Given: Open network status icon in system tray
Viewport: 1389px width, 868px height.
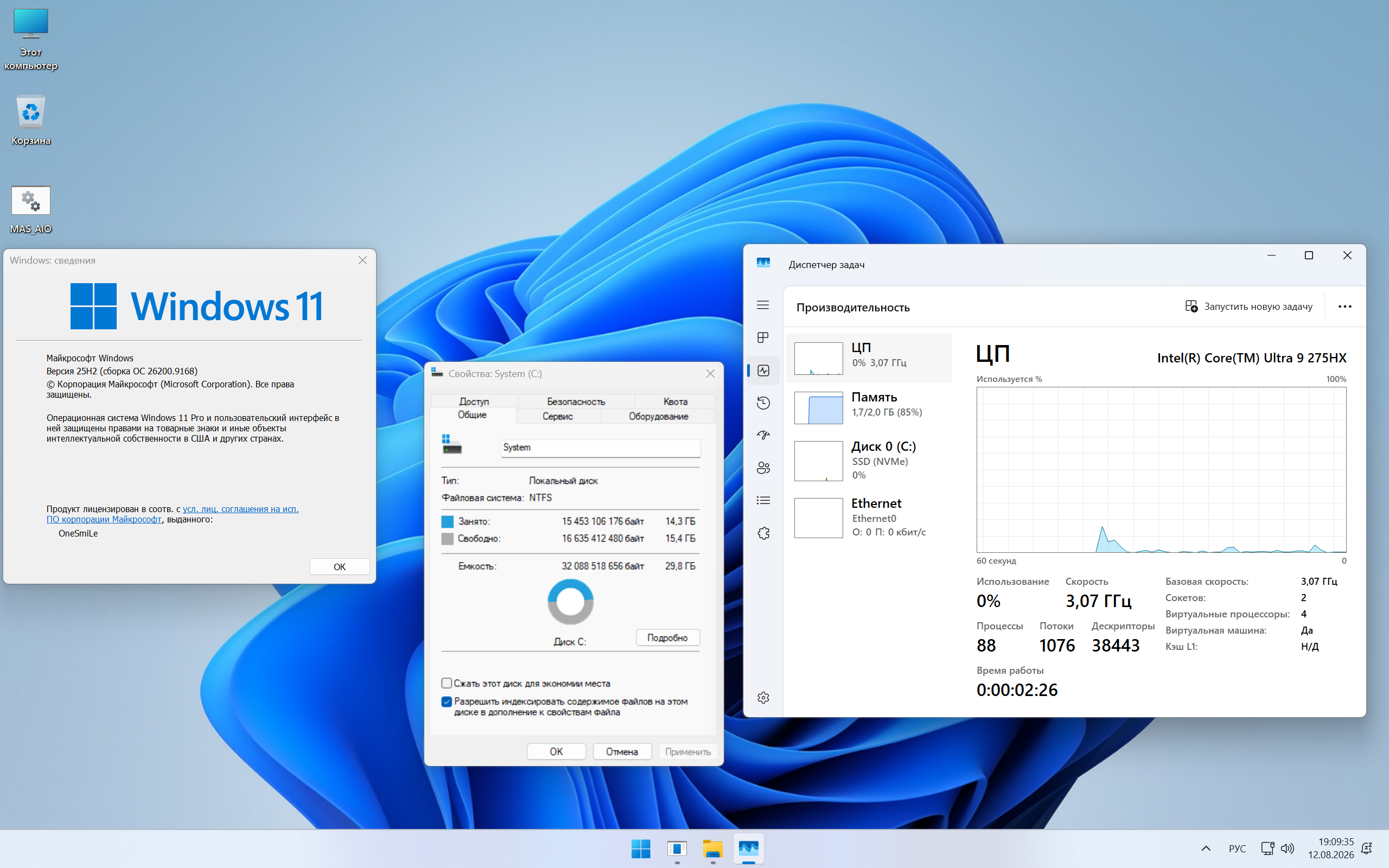Looking at the screenshot, I should tap(1267, 848).
